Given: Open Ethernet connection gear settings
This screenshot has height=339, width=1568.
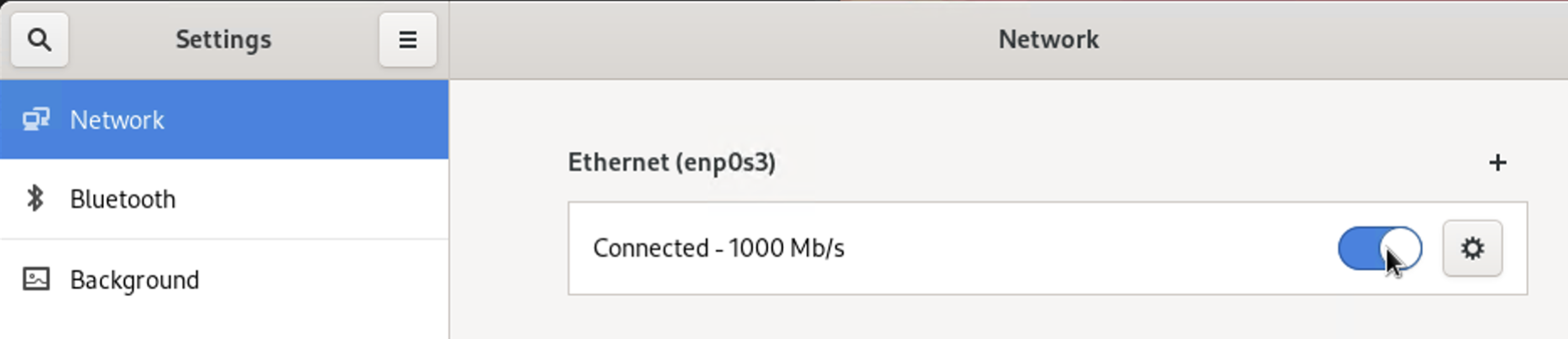Looking at the screenshot, I should coord(1471,248).
